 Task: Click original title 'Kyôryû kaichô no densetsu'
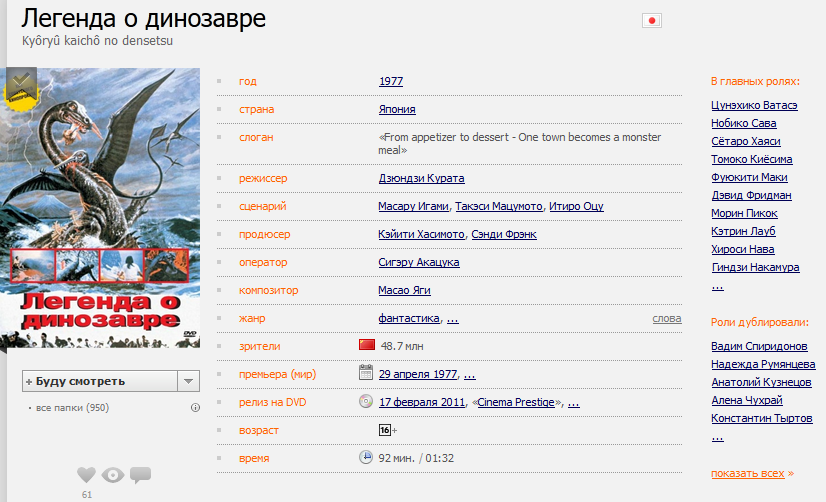[x=97, y=41]
